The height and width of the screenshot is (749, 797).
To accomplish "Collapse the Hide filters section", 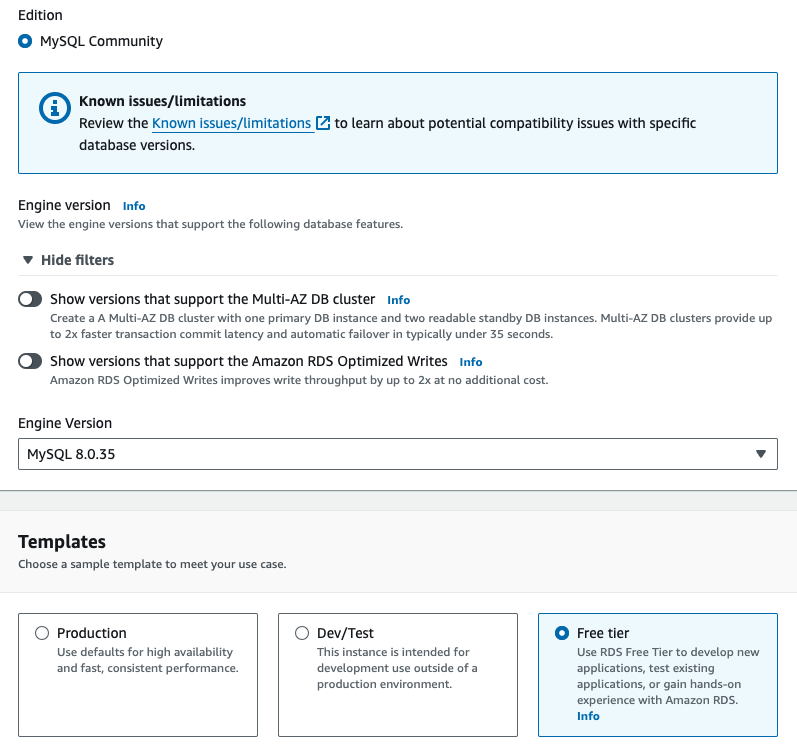I will (x=68, y=260).
